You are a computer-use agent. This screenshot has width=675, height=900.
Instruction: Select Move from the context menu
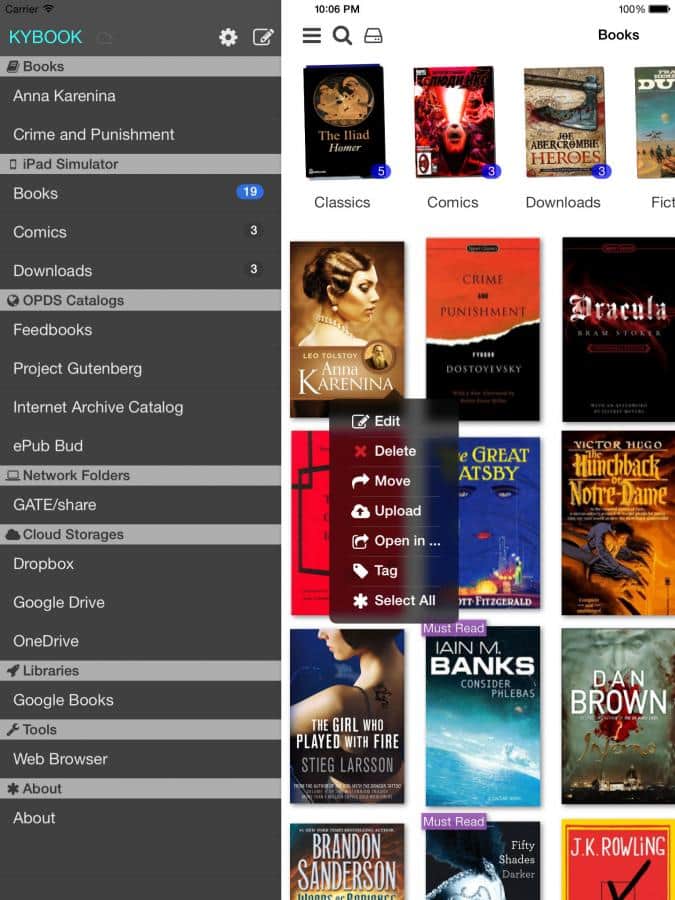click(391, 481)
